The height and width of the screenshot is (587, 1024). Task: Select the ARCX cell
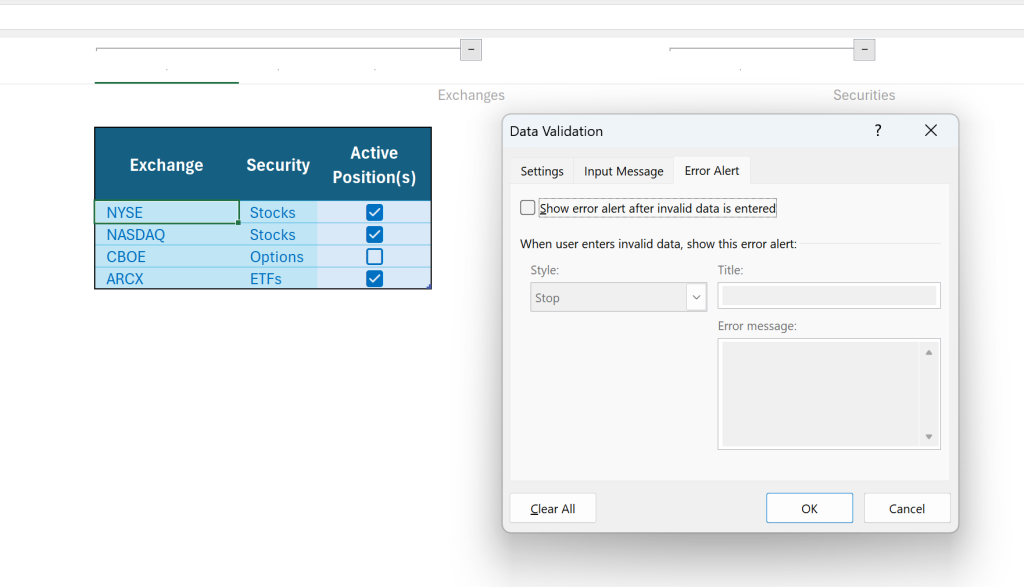[167, 279]
